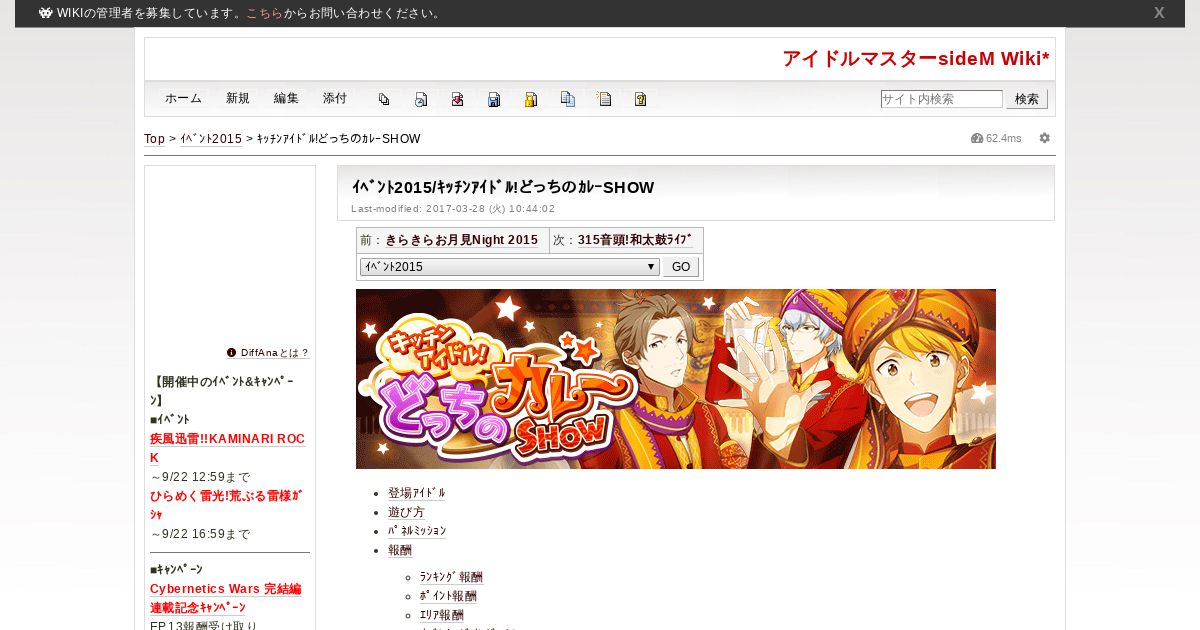Click the page-with-clock icon in the toolbar

point(421,99)
